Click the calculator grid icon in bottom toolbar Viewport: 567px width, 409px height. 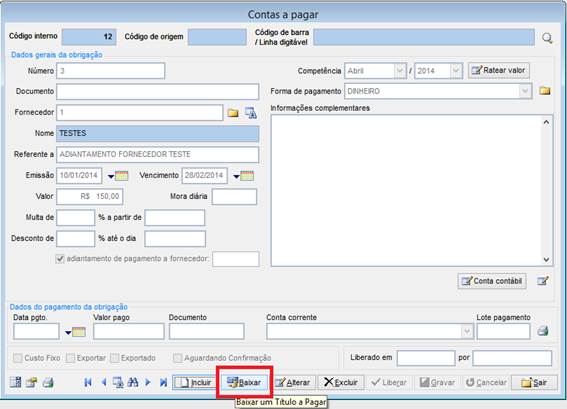pyautogui.click(x=15, y=382)
